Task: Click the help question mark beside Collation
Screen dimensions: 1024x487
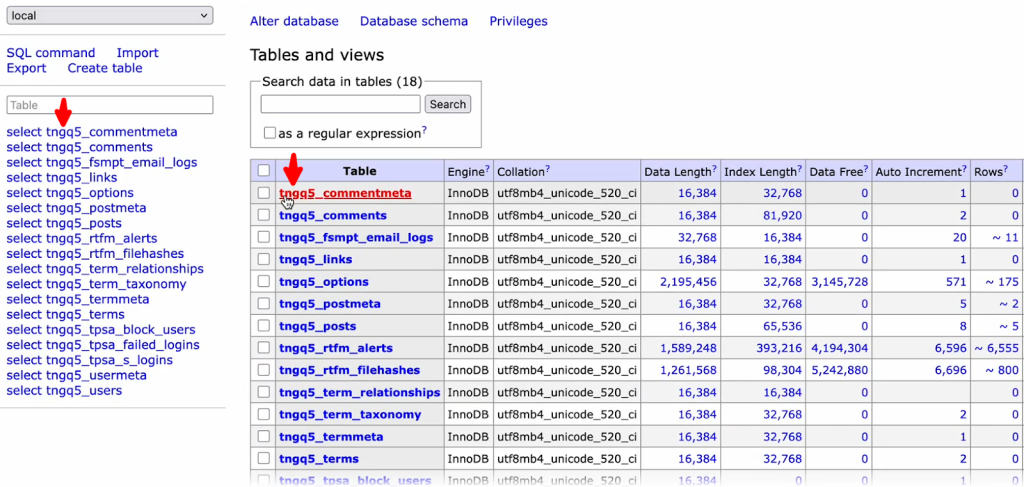Action: pyautogui.click(x=546, y=167)
